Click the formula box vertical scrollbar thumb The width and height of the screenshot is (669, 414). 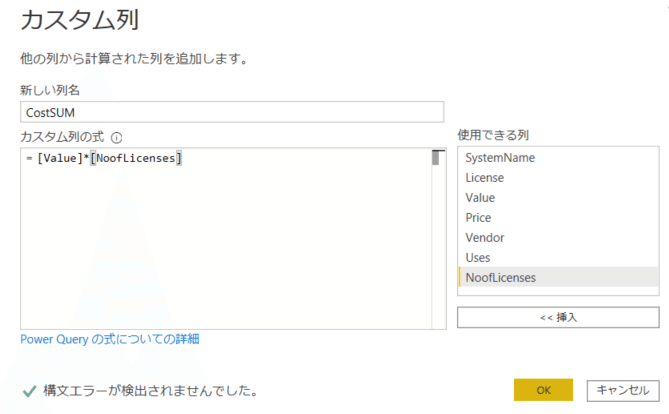(x=436, y=157)
